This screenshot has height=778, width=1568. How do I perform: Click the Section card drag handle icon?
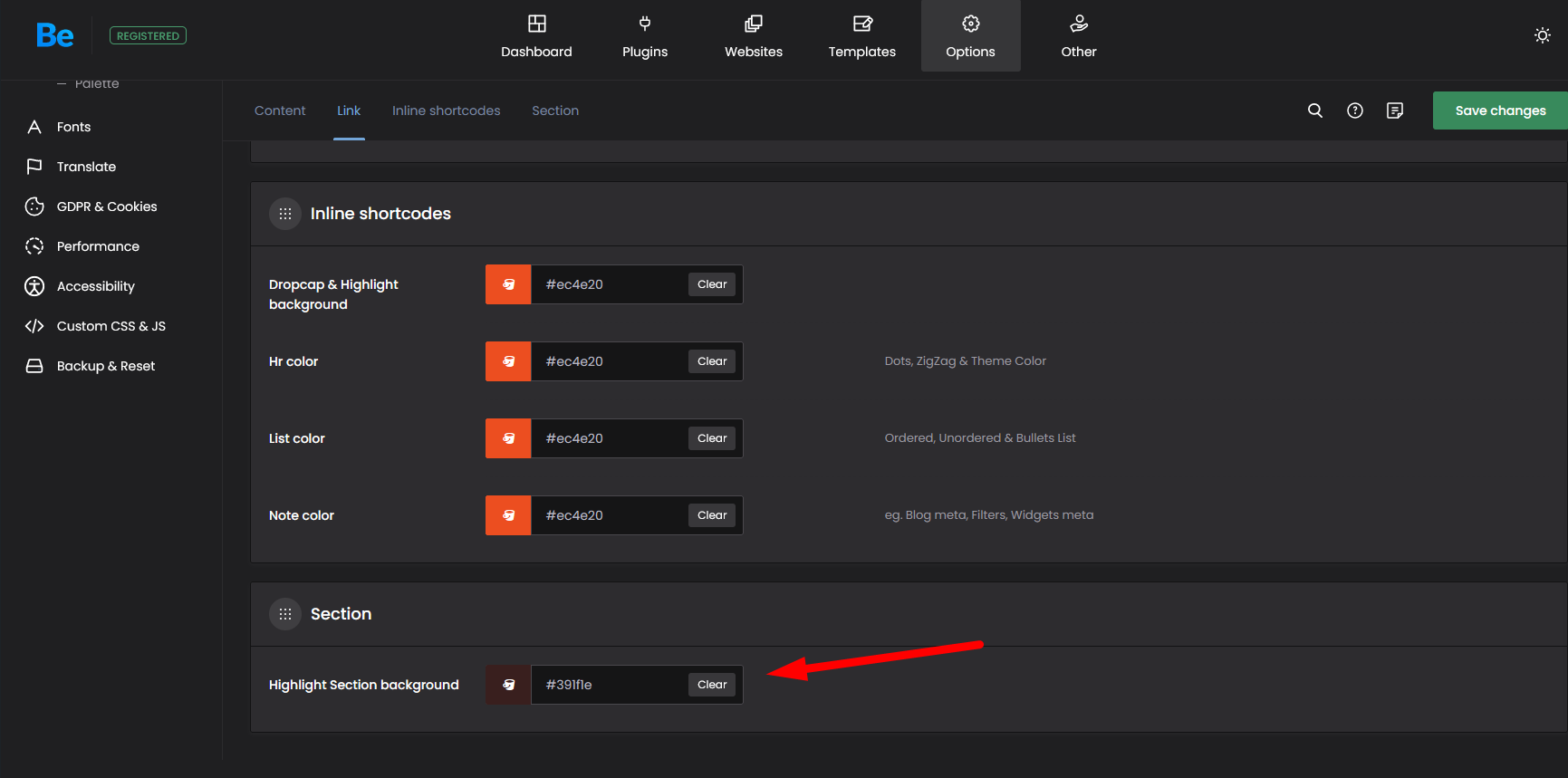point(285,614)
